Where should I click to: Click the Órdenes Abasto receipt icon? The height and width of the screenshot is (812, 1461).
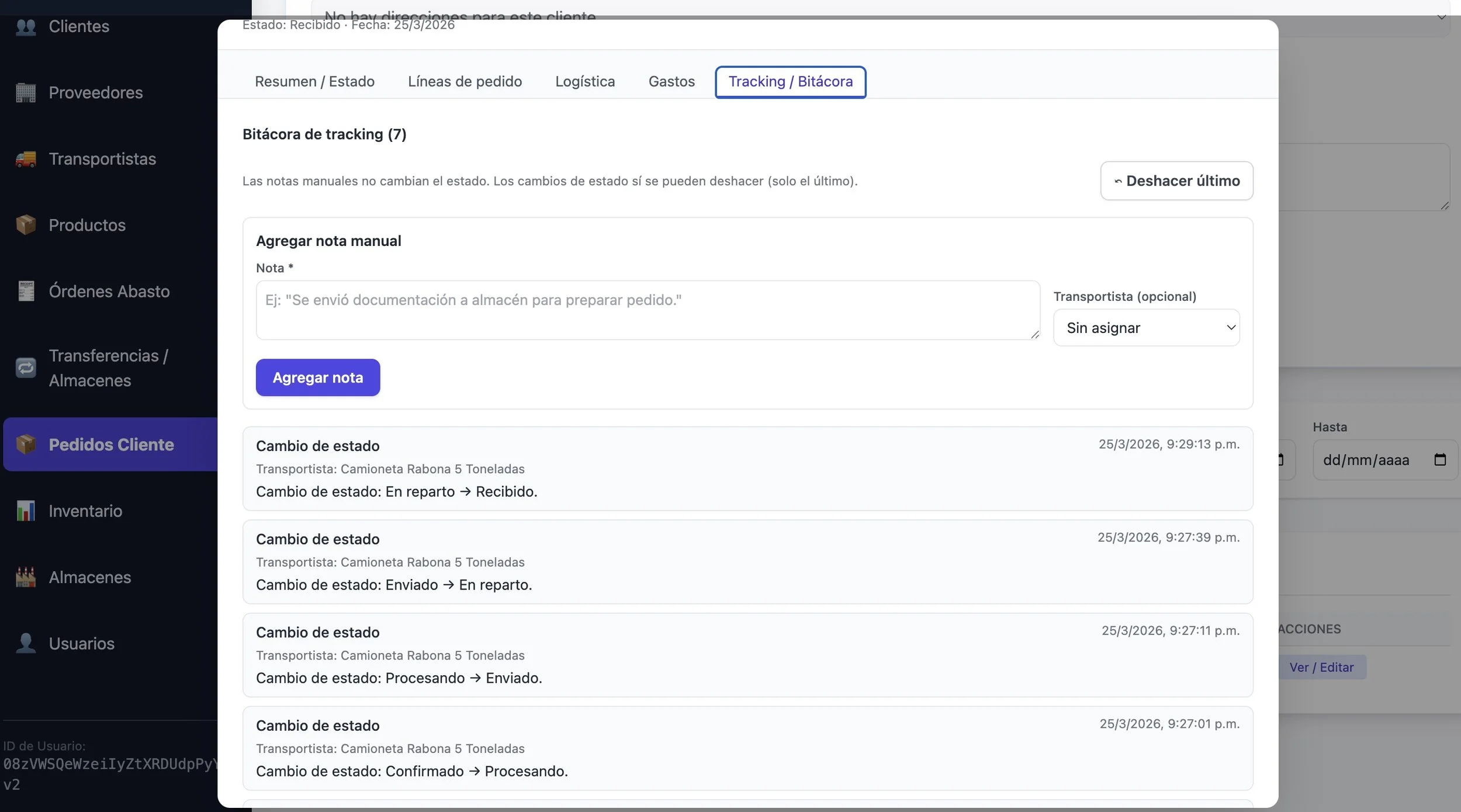pos(26,291)
